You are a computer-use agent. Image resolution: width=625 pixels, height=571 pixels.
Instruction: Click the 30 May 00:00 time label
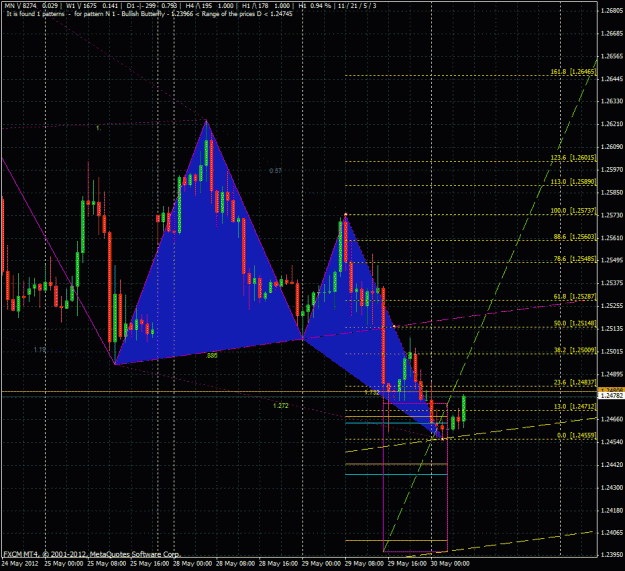coord(450,564)
